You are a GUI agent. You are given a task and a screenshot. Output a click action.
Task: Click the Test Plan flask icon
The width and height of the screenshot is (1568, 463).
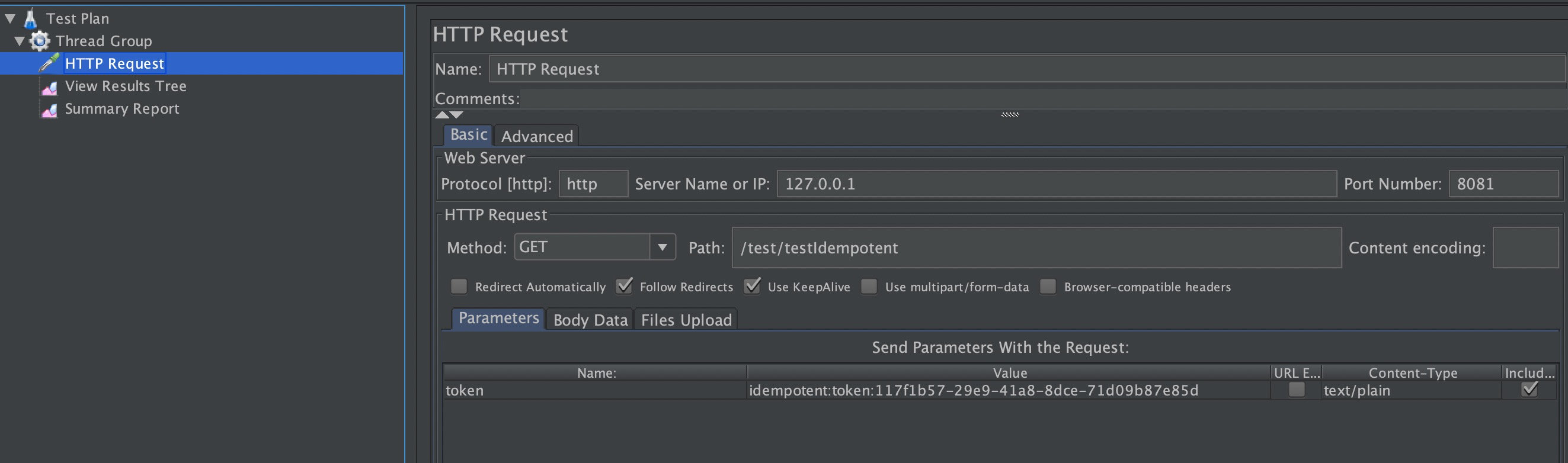(30, 19)
